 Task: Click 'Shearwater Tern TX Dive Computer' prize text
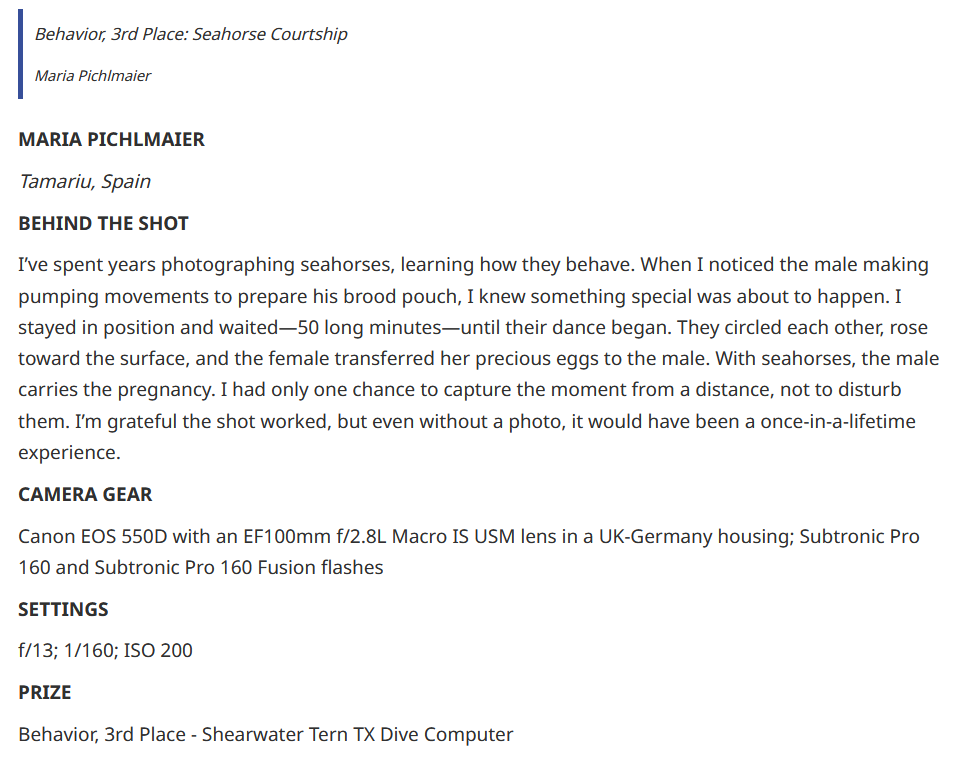pos(357,735)
